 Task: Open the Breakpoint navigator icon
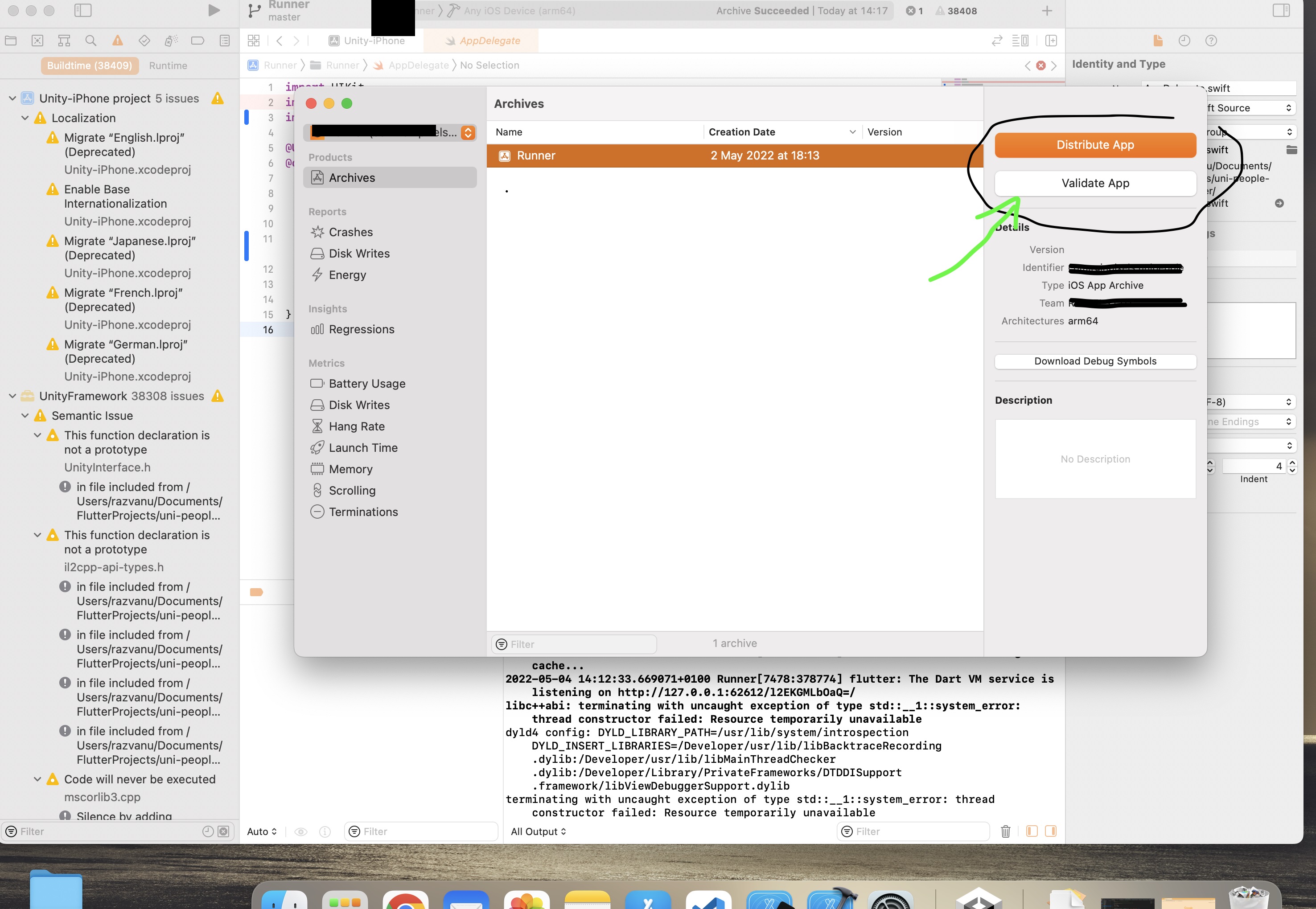pos(197,41)
